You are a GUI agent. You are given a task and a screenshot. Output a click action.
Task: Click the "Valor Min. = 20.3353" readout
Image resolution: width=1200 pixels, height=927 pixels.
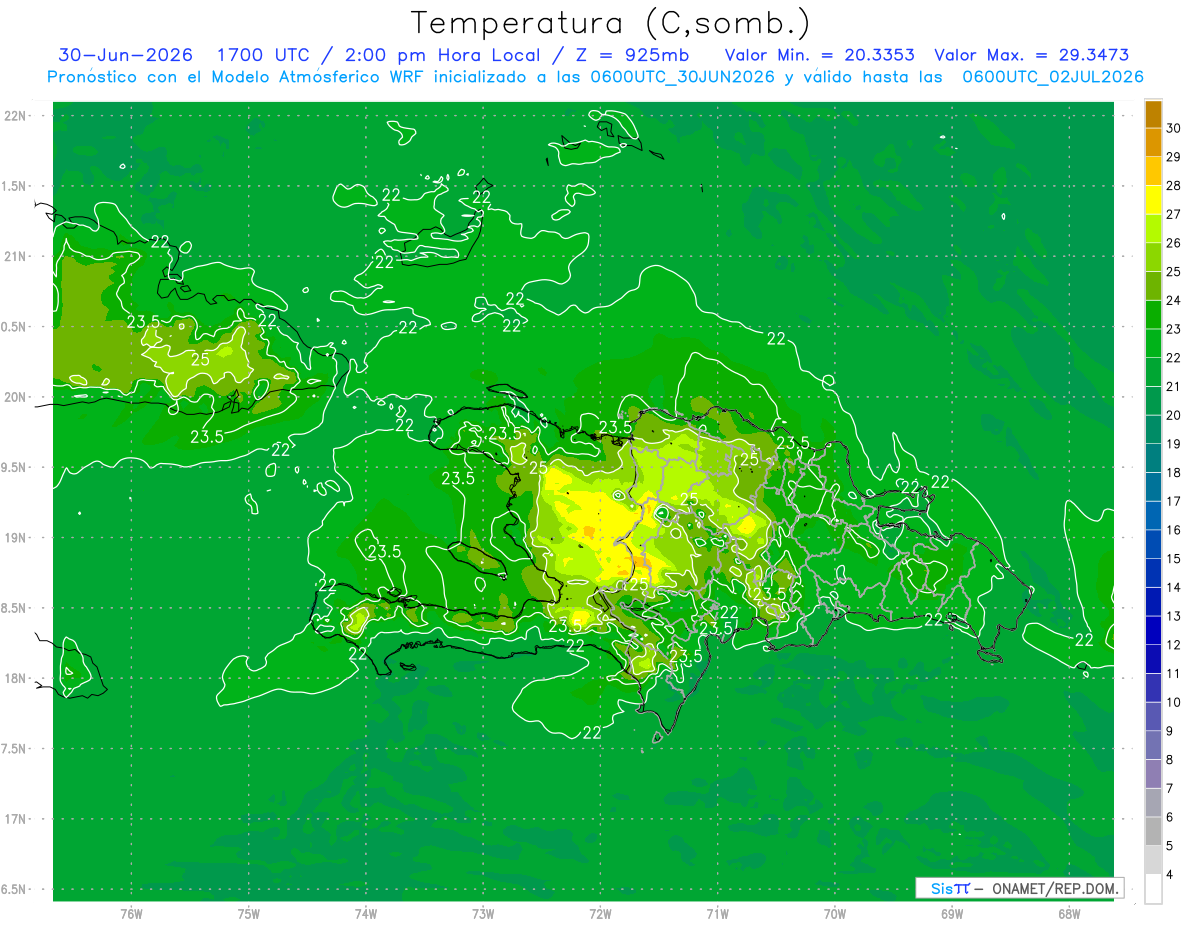pos(819,56)
